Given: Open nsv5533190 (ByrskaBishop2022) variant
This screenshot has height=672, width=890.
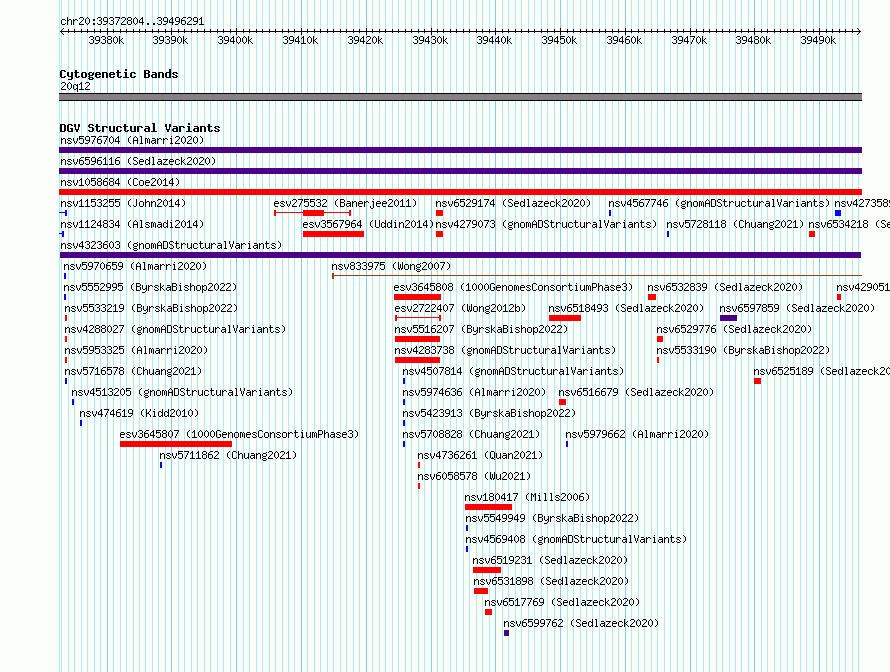Looking at the screenshot, I should 743,350.
